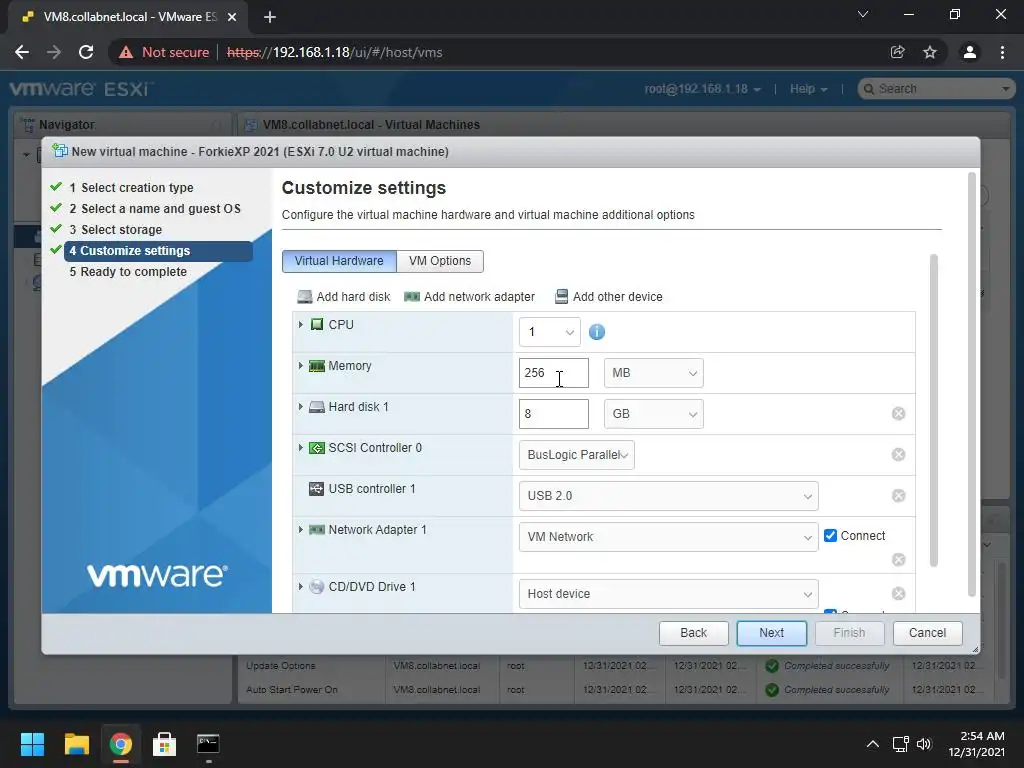
Task: Remove Network Adapter 1 device
Action: [x=898, y=560]
